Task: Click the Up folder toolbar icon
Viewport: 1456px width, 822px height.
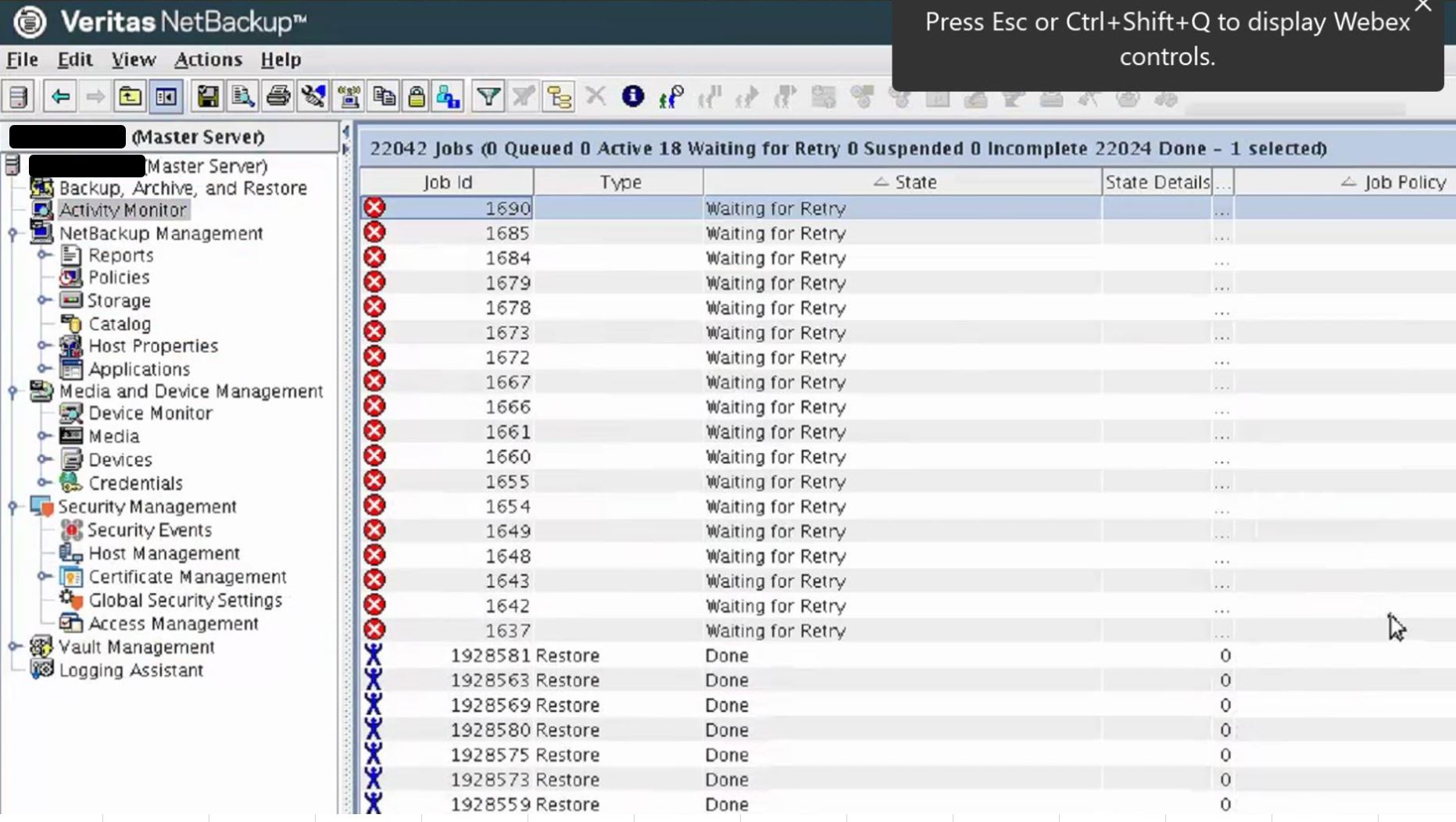Action: pyautogui.click(x=130, y=97)
